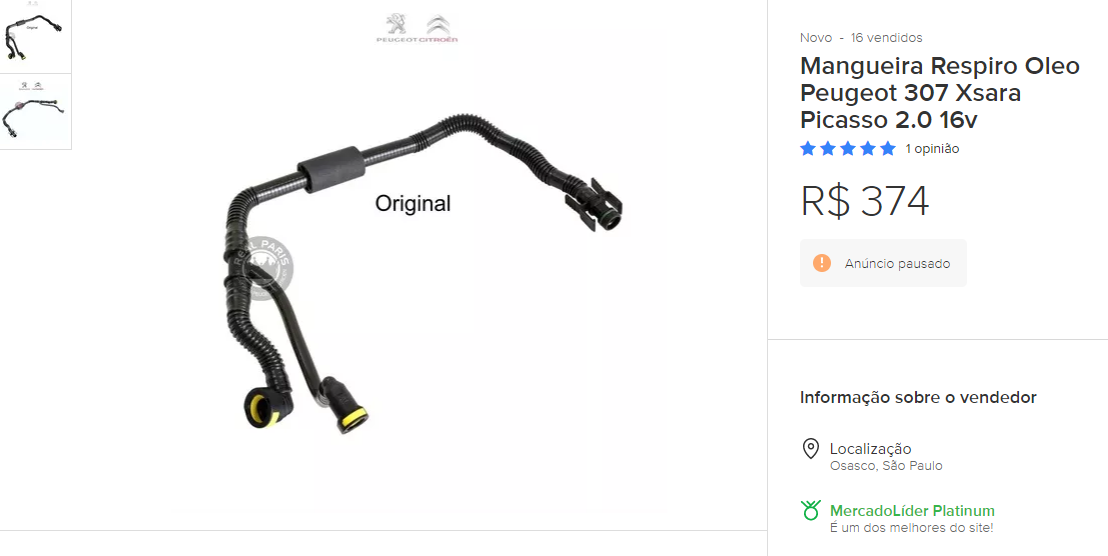
Task: Select the second hose thumbnail image
Action: (x=35, y=112)
